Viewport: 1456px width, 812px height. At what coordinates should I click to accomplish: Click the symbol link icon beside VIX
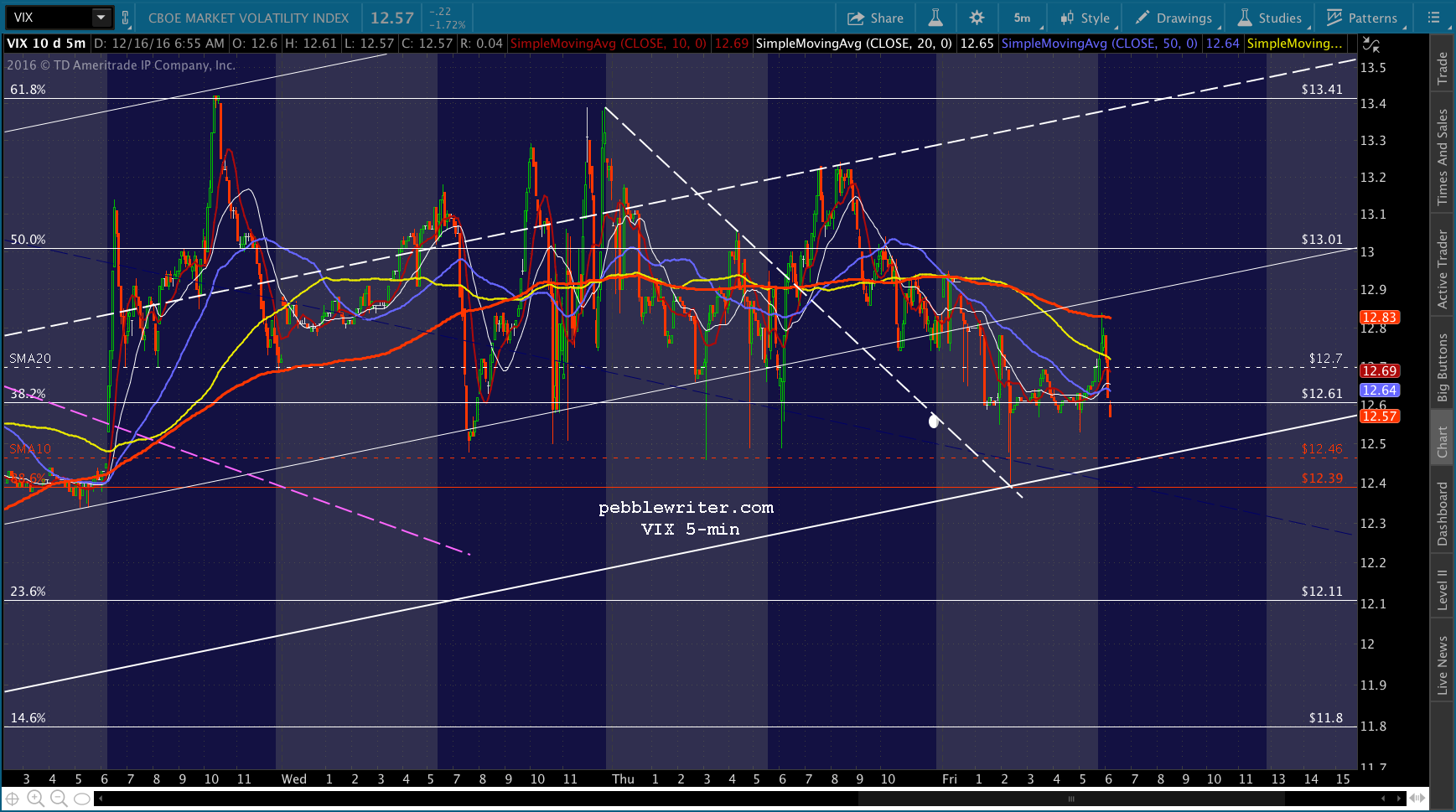coord(125,18)
